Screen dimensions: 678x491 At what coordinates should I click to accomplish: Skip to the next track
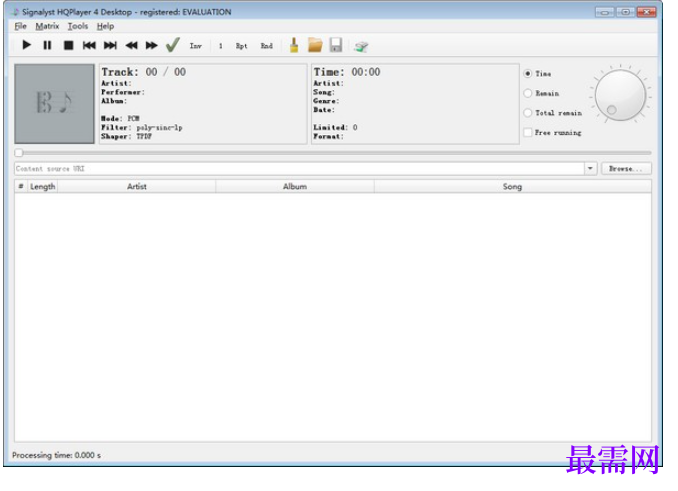pyautogui.click(x=110, y=45)
